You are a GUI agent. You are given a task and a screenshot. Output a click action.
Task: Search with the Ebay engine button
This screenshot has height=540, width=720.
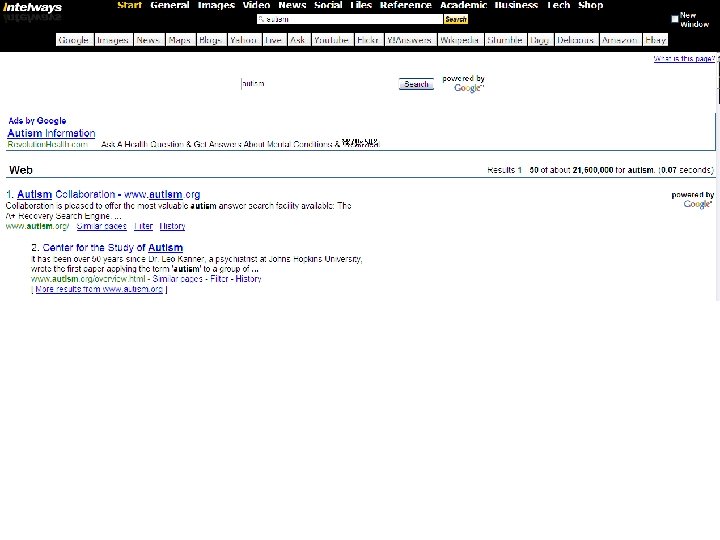coord(655,40)
